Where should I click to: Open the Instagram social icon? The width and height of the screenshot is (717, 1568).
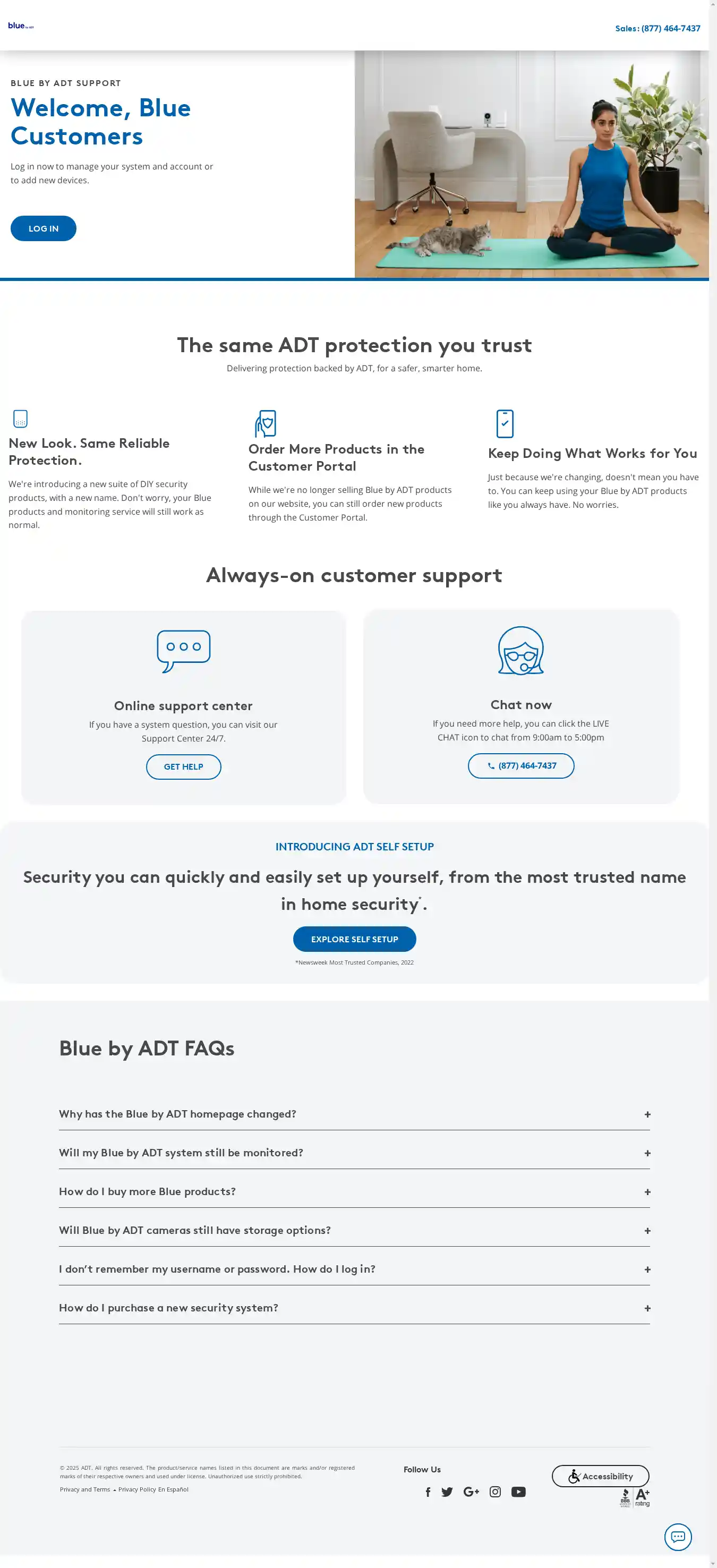(496, 1492)
